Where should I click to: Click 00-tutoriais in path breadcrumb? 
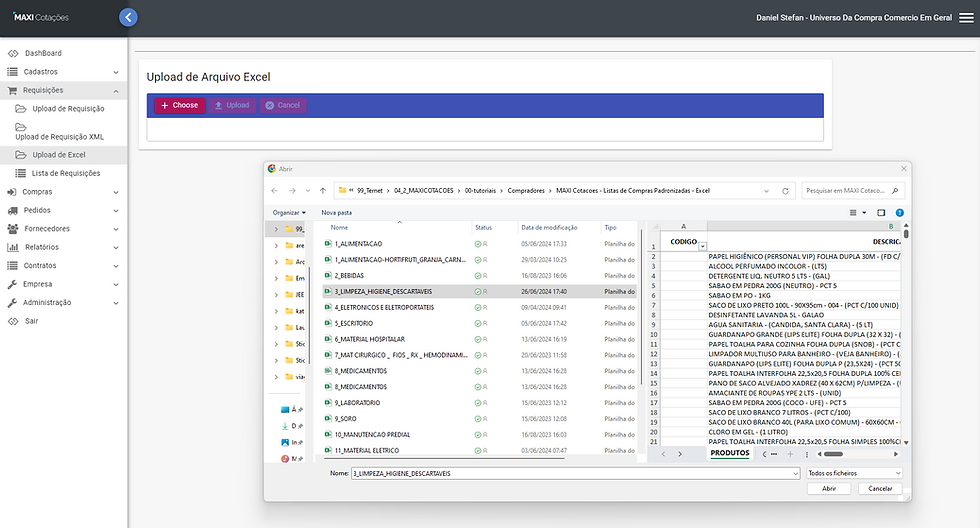(480, 191)
